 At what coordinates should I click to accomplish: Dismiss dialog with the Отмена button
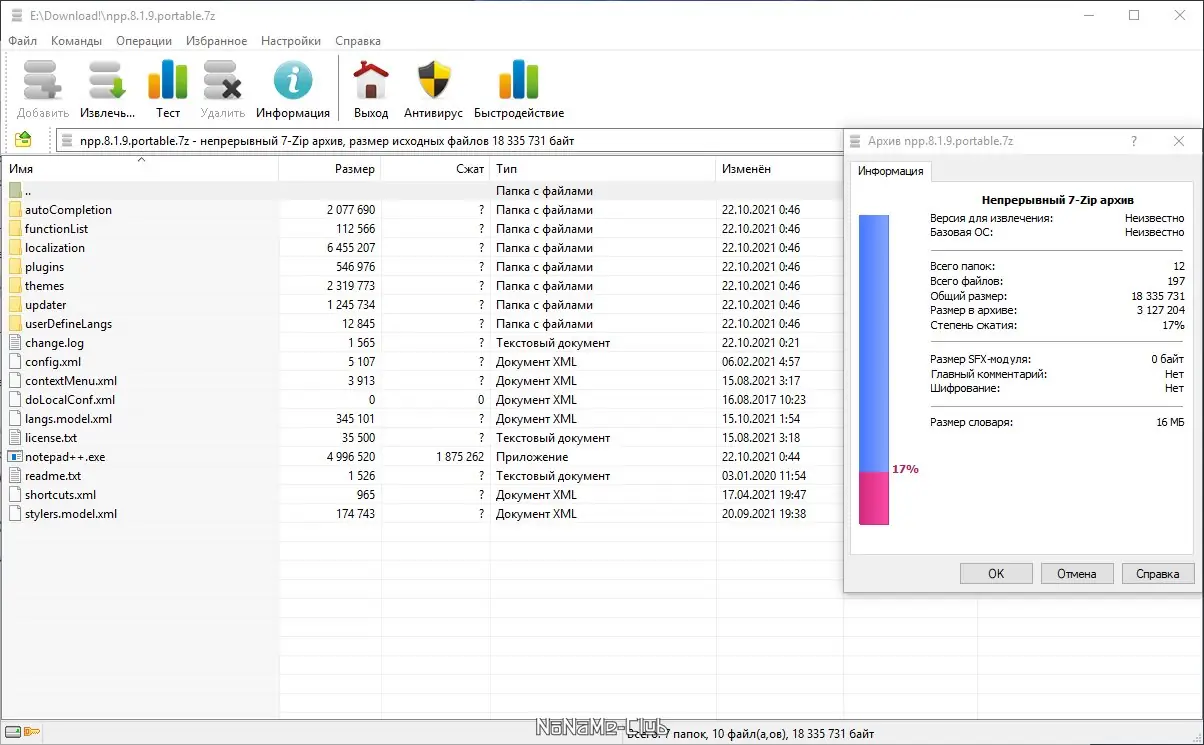click(x=1077, y=573)
